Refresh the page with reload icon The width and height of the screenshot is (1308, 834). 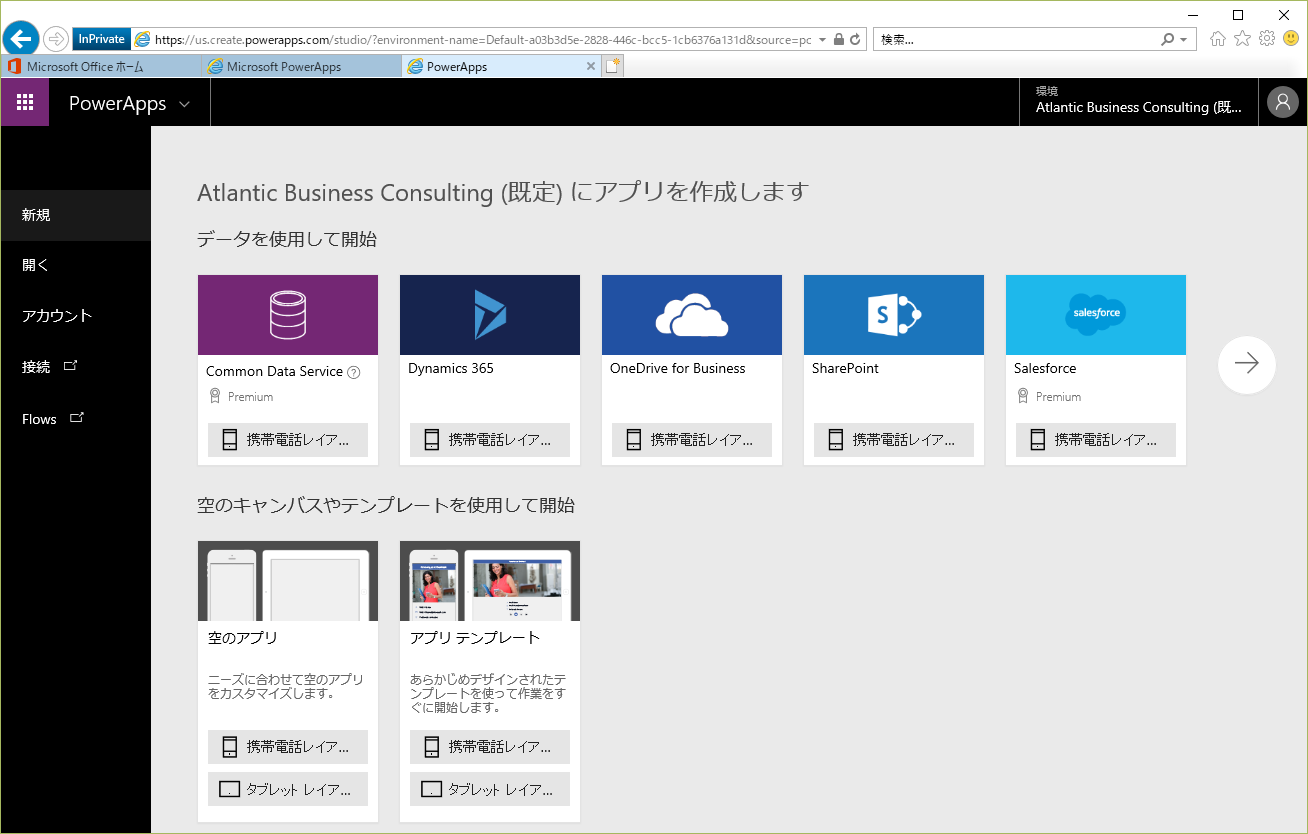[855, 40]
